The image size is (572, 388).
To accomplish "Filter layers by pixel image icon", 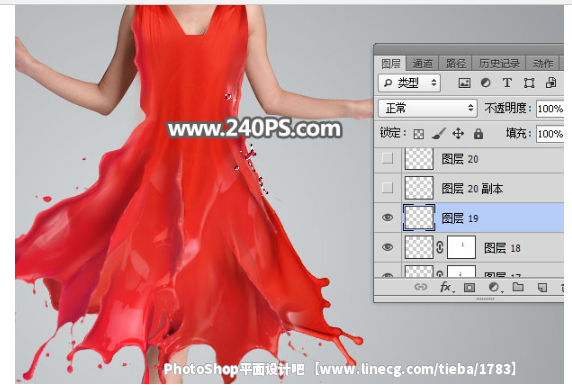I will coord(464,83).
